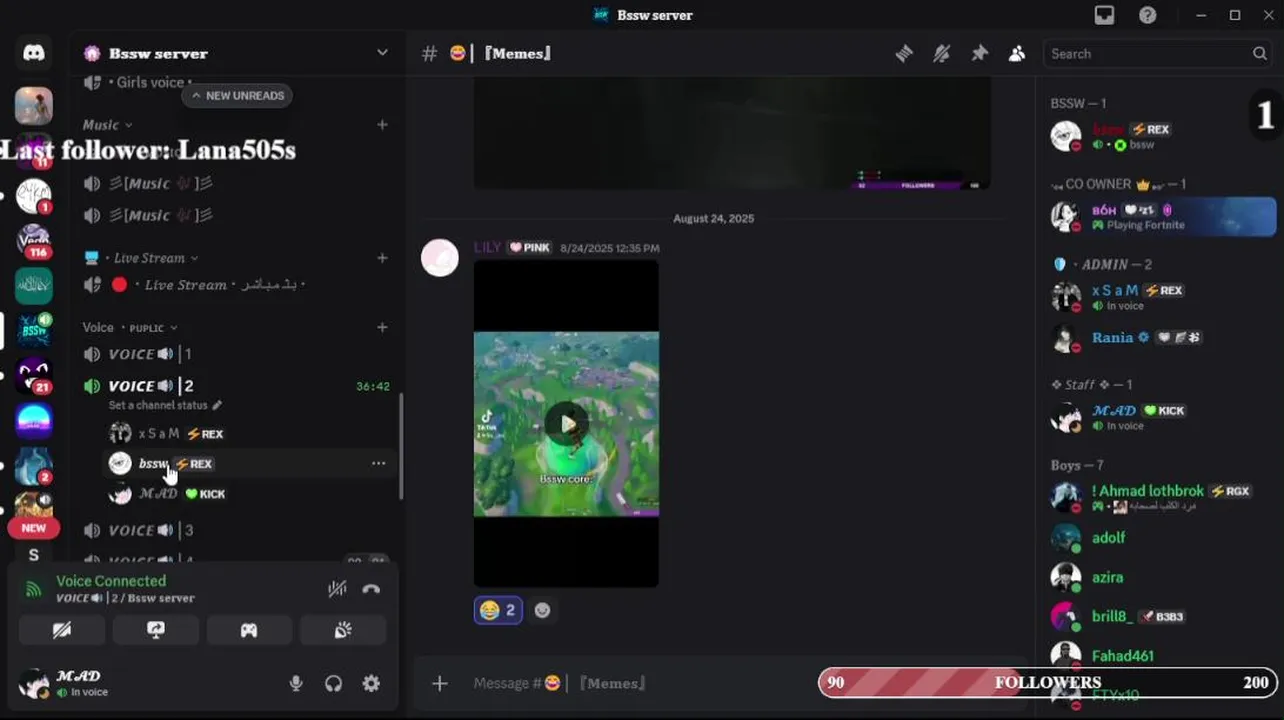This screenshot has height=720, width=1284.
Task: Open the server icon labeled S
Action: [x=34, y=554]
